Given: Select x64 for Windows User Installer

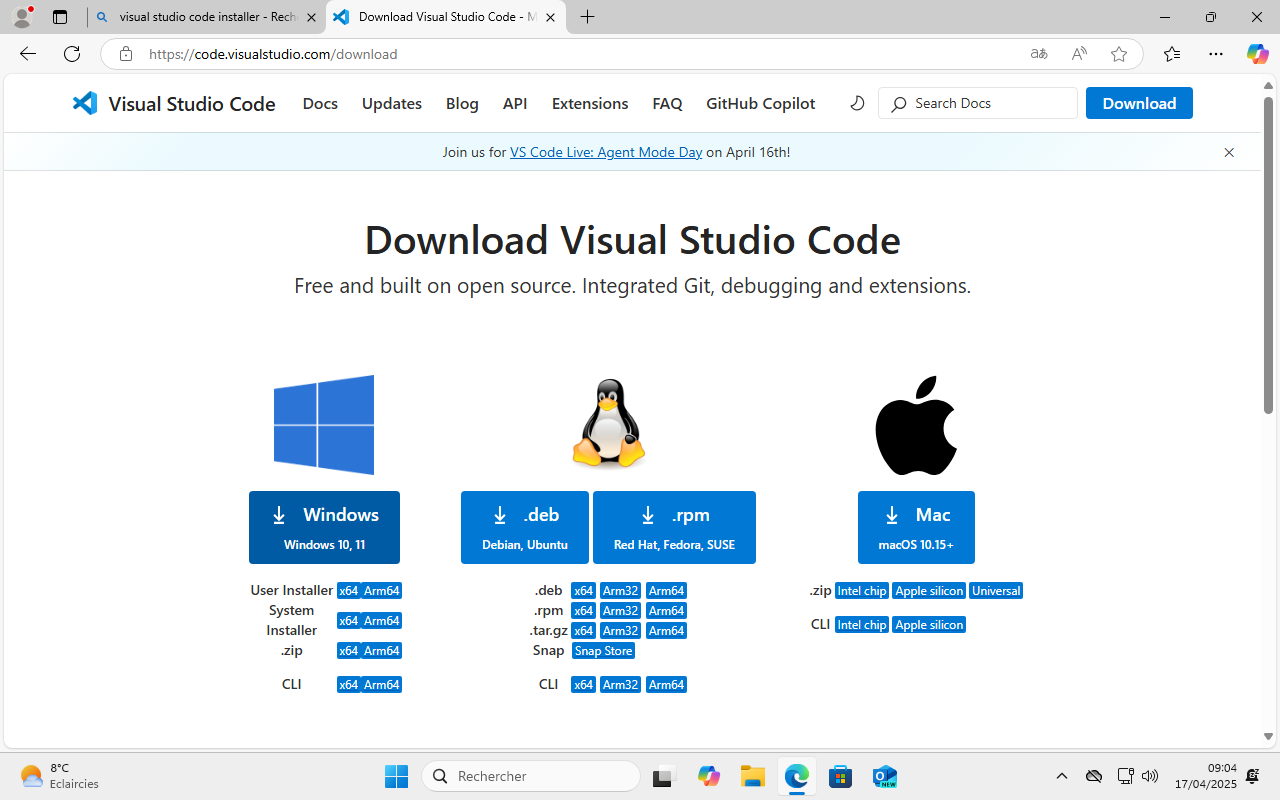Looking at the screenshot, I should tap(348, 591).
